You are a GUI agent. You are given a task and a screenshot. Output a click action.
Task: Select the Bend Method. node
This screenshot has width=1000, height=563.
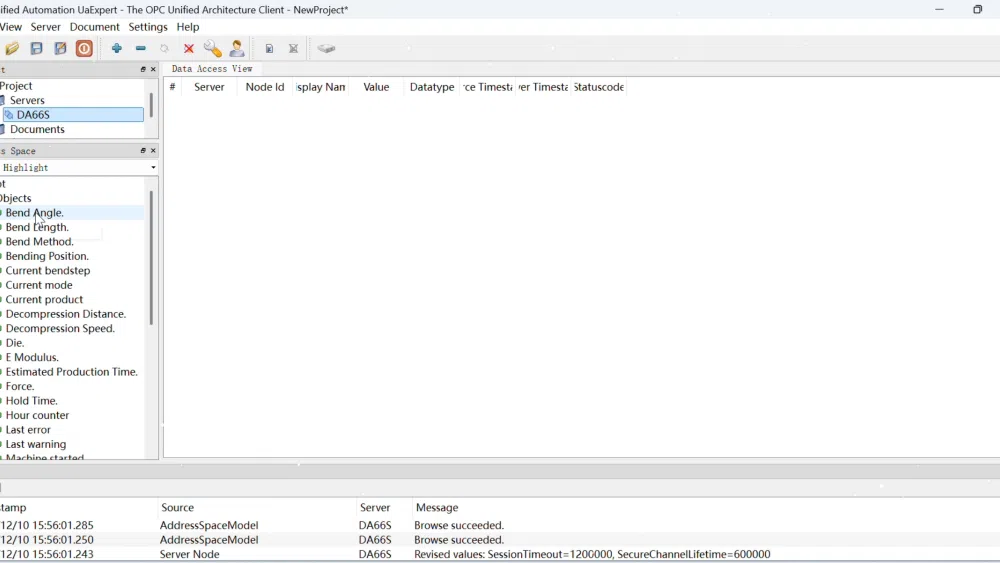pos(40,242)
